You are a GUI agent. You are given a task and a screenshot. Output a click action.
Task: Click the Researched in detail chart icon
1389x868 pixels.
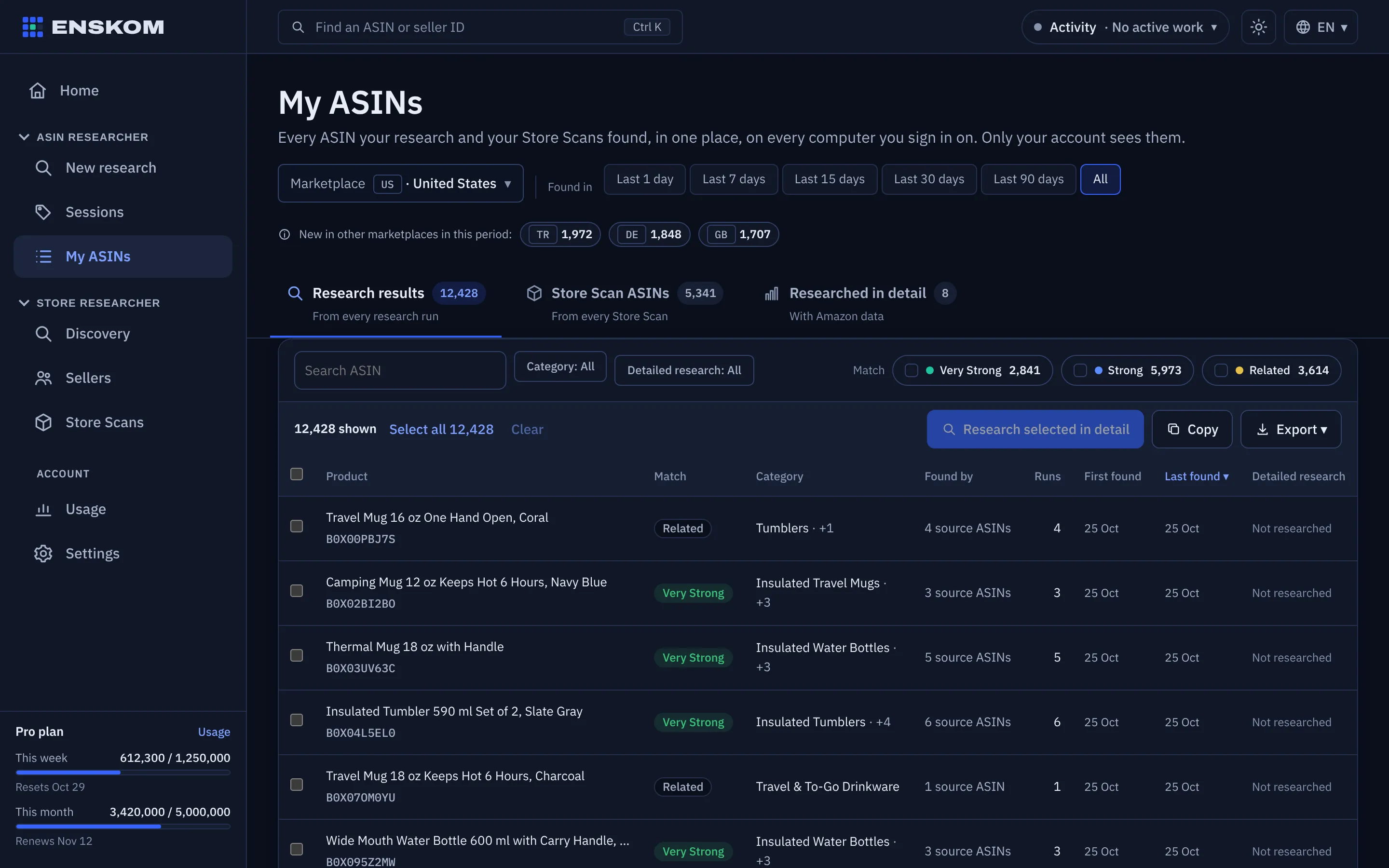[772, 293]
